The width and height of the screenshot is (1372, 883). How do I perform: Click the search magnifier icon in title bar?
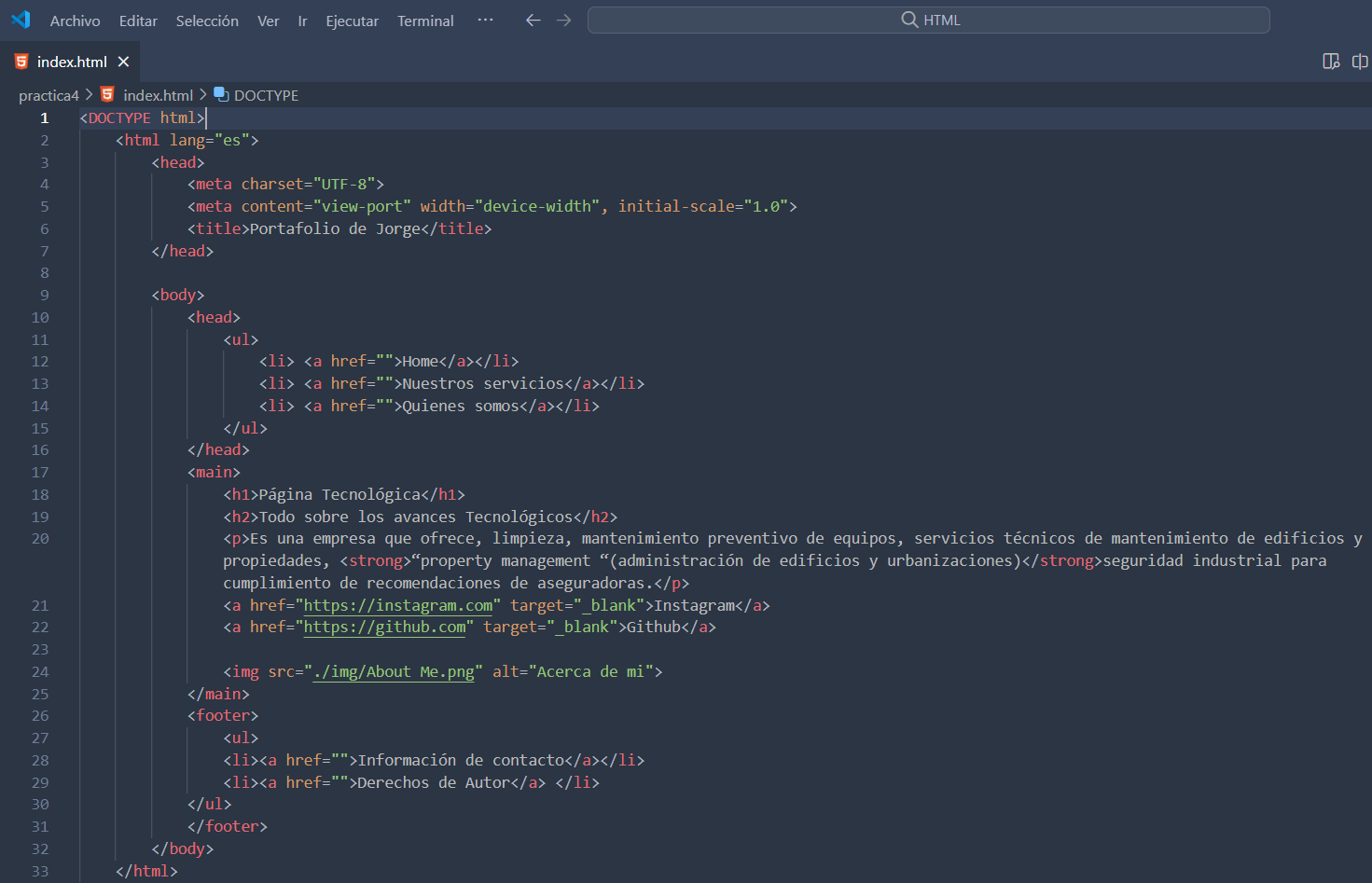(x=909, y=20)
